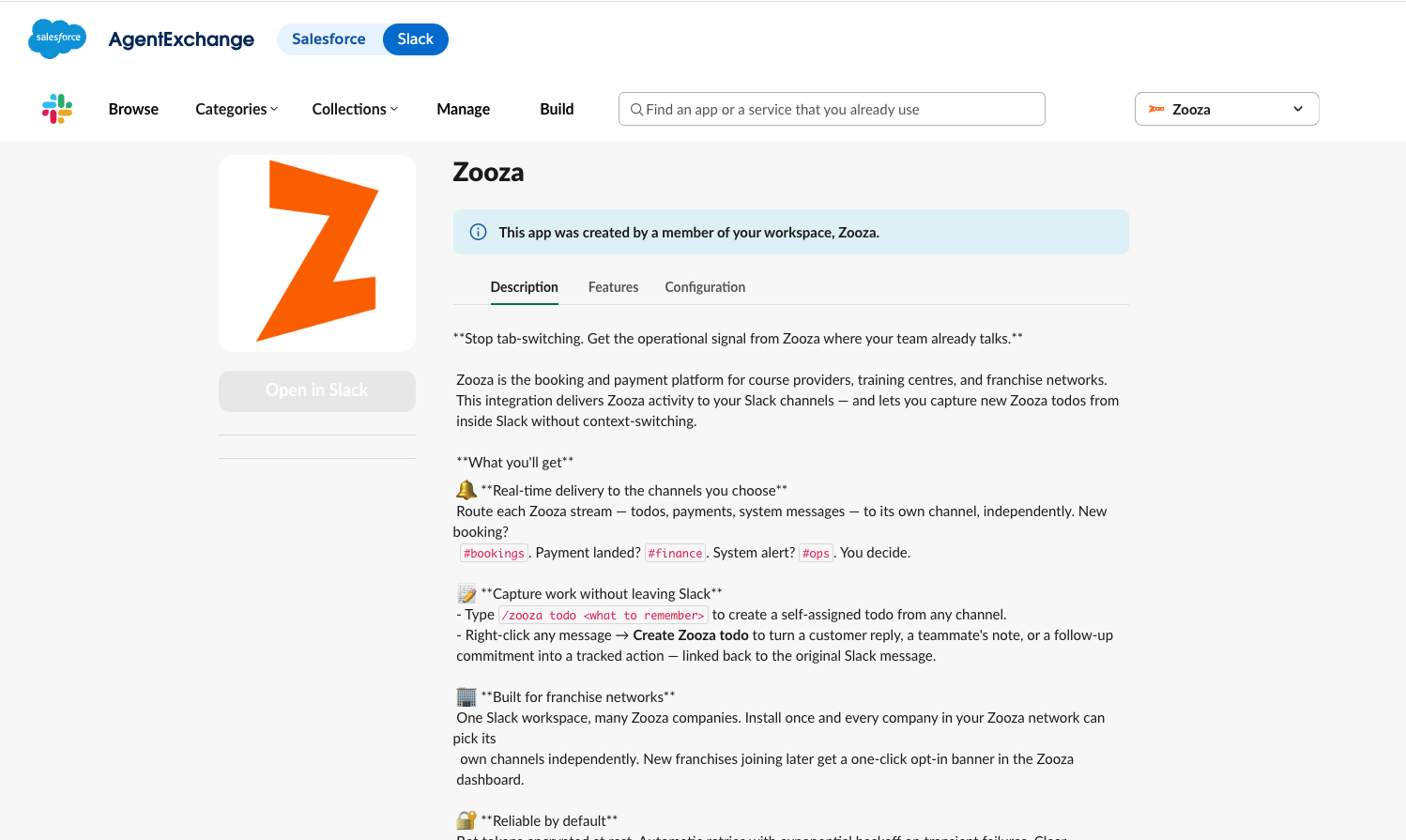Click the Salesforce cloud logo
The image size is (1406, 840).
pos(57,38)
